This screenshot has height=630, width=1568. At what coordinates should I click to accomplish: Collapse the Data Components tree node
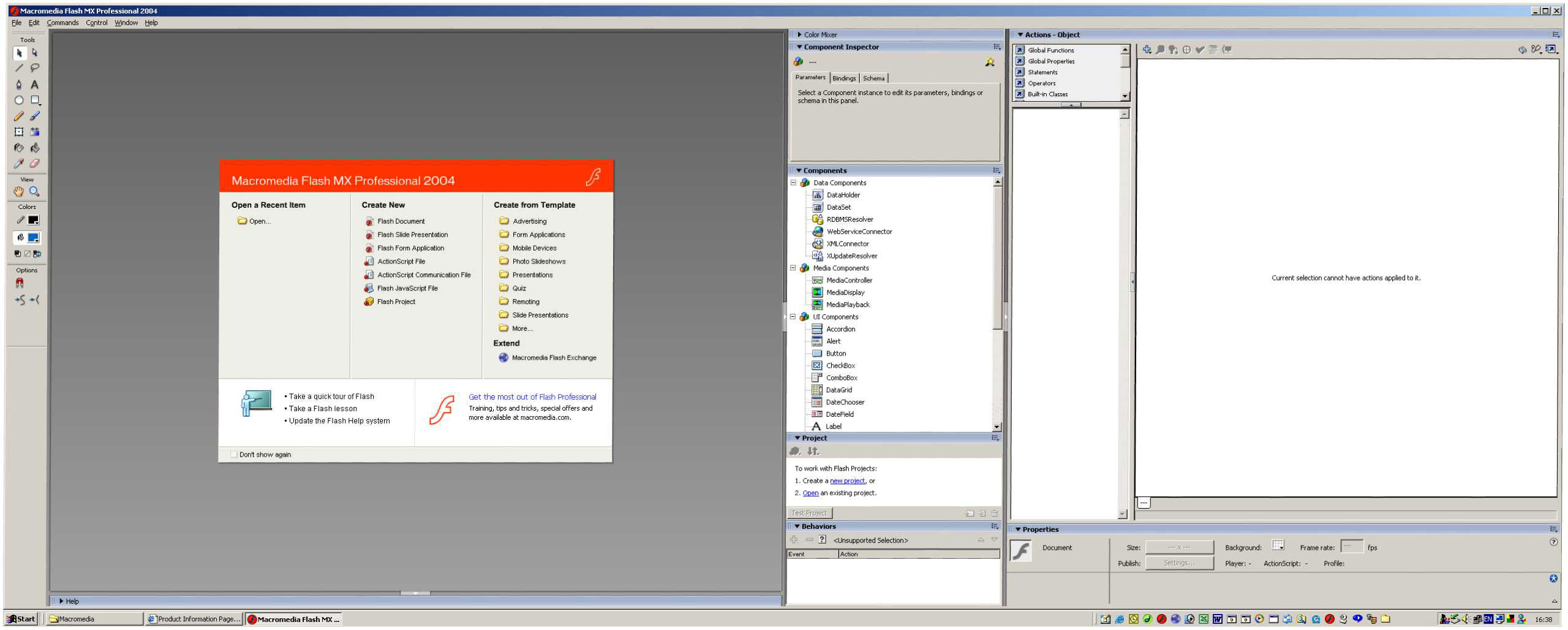pyautogui.click(x=793, y=183)
